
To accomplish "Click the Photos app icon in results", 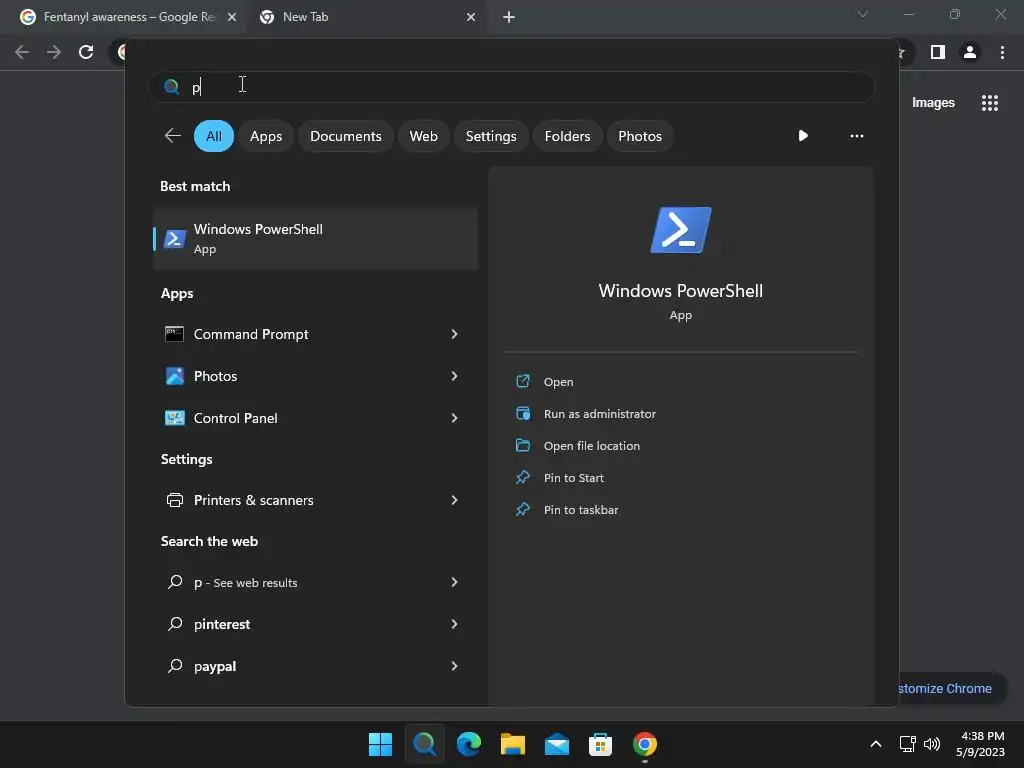I will pos(174,376).
